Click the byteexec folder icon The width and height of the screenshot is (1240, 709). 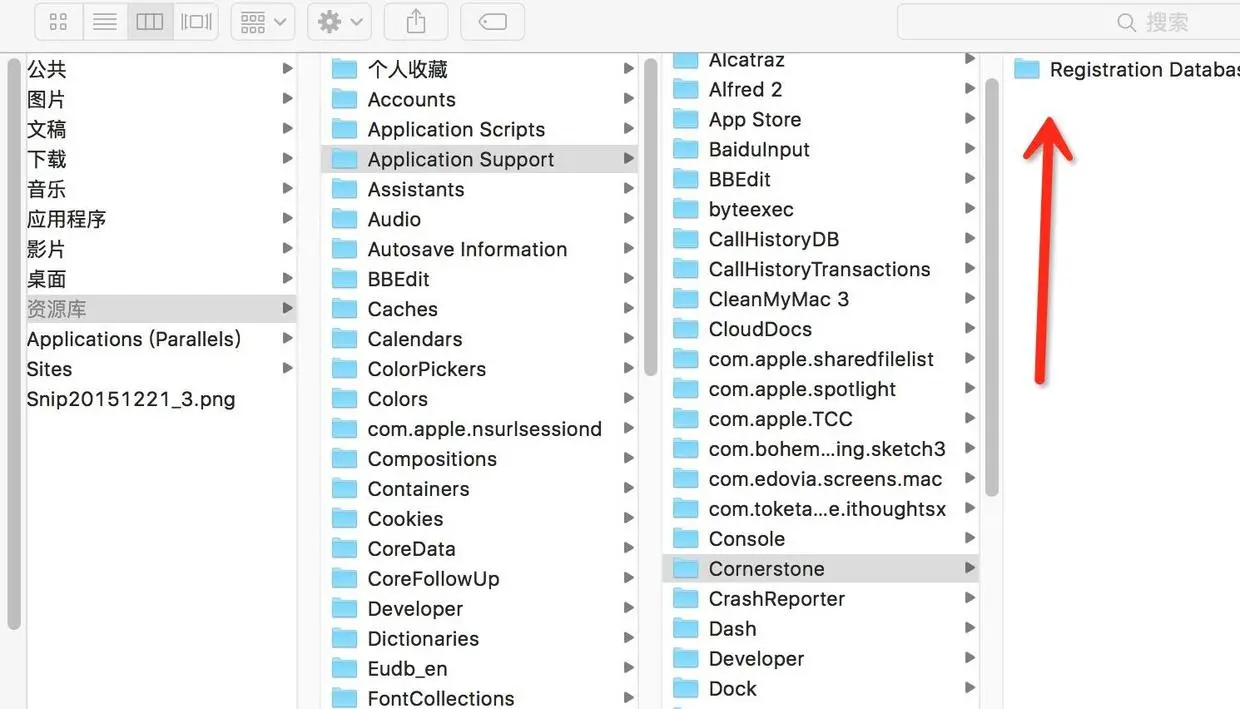pyautogui.click(x=685, y=209)
